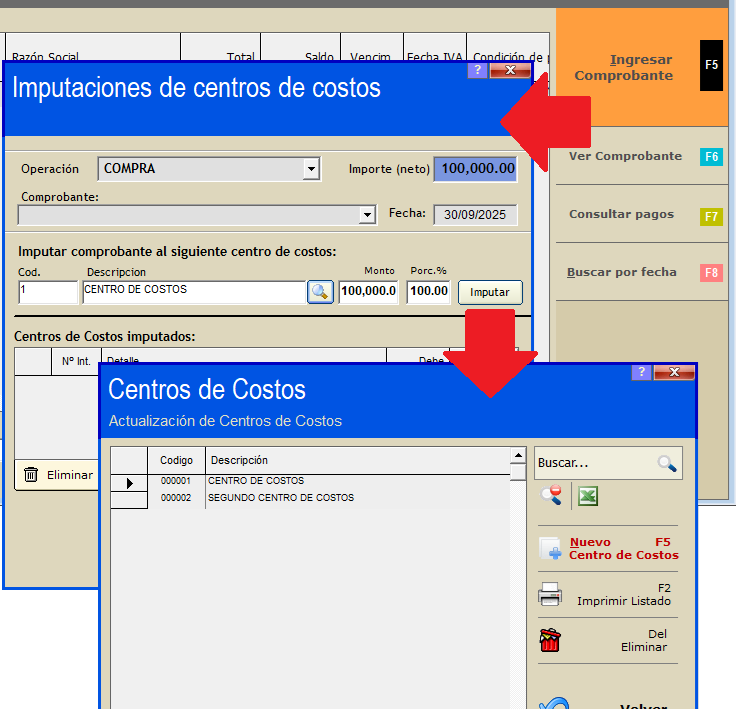
Task: Open the Operación COMPRA dropdown
Action: tap(311, 169)
